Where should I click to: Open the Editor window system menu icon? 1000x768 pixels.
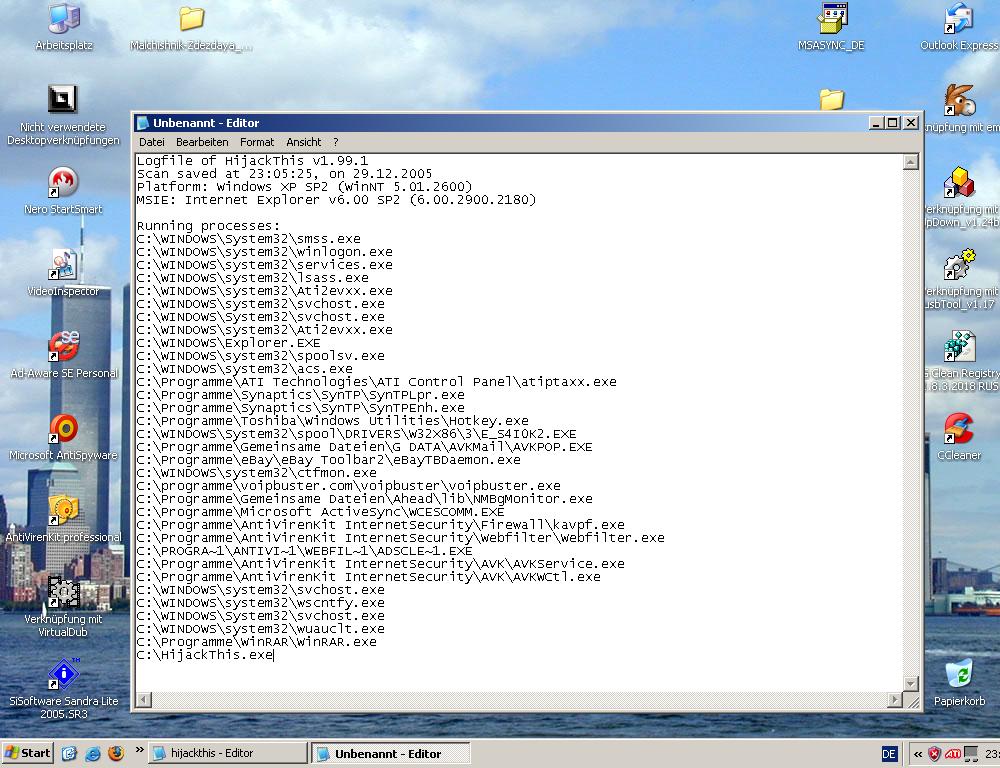click(x=143, y=122)
